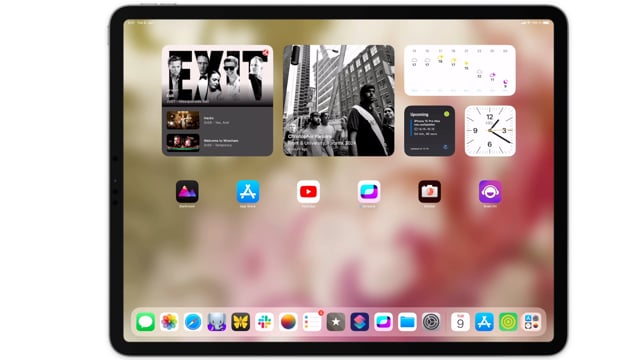
Task: Open the red camera app icon
Action: tap(429, 191)
